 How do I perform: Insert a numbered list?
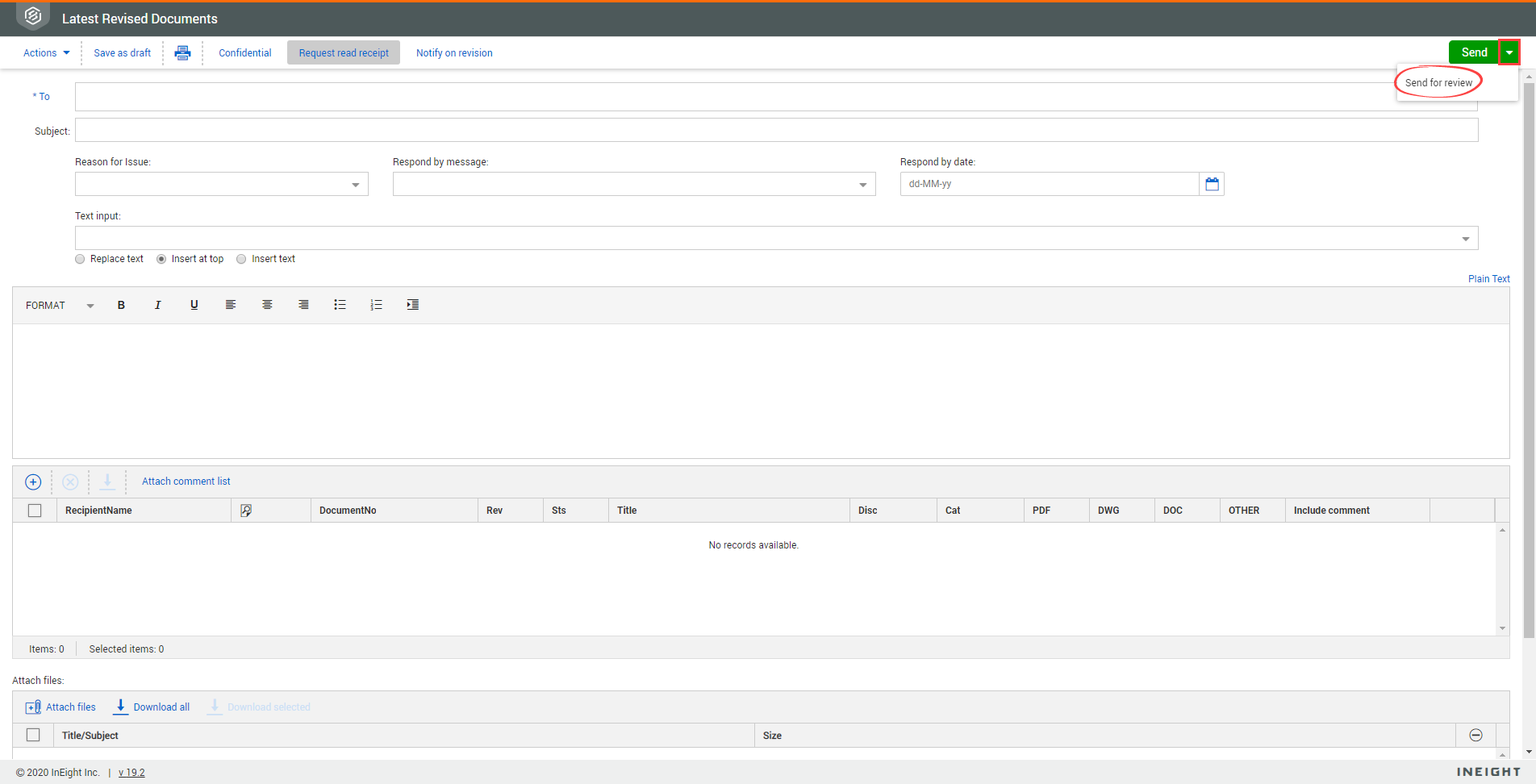[376, 305]
